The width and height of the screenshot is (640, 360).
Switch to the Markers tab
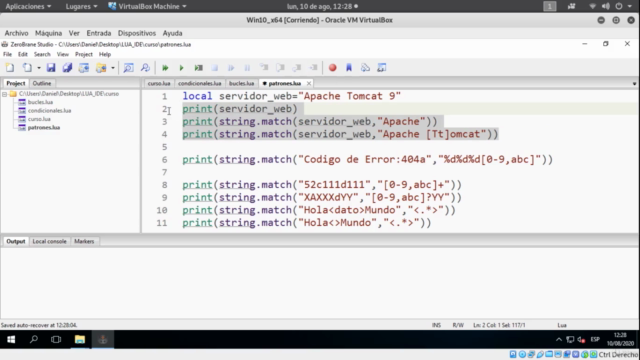point(84,241)
